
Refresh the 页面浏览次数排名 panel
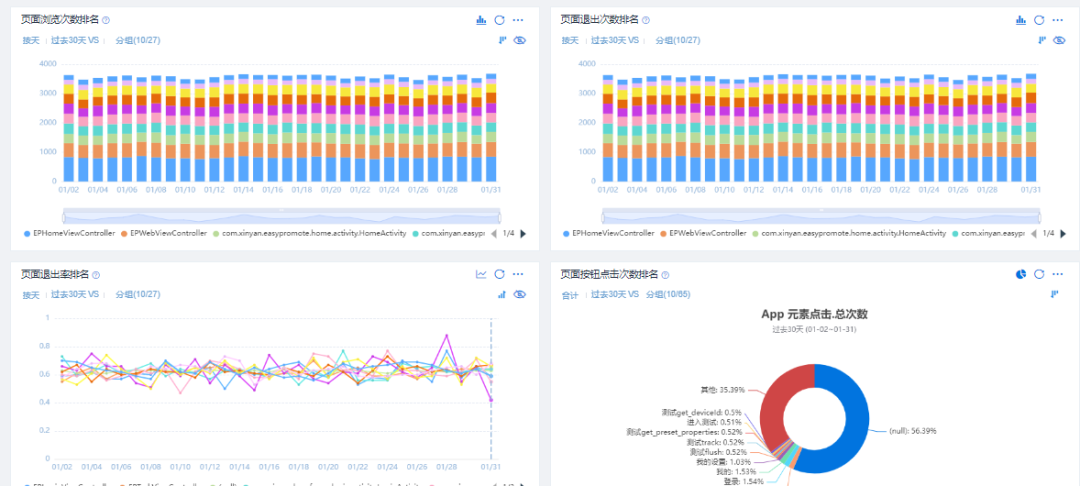(x=499, y=20)
